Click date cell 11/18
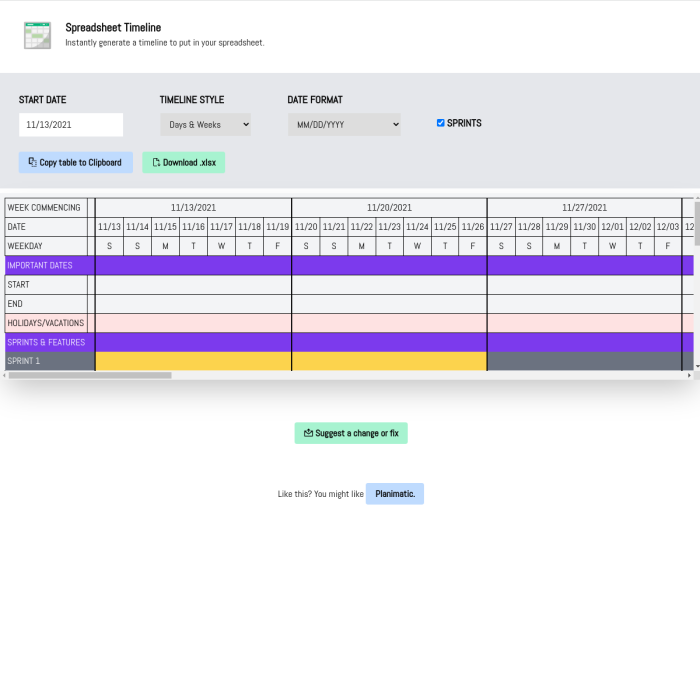The height and width of the screenshot is (700, 700). [250, 227]
